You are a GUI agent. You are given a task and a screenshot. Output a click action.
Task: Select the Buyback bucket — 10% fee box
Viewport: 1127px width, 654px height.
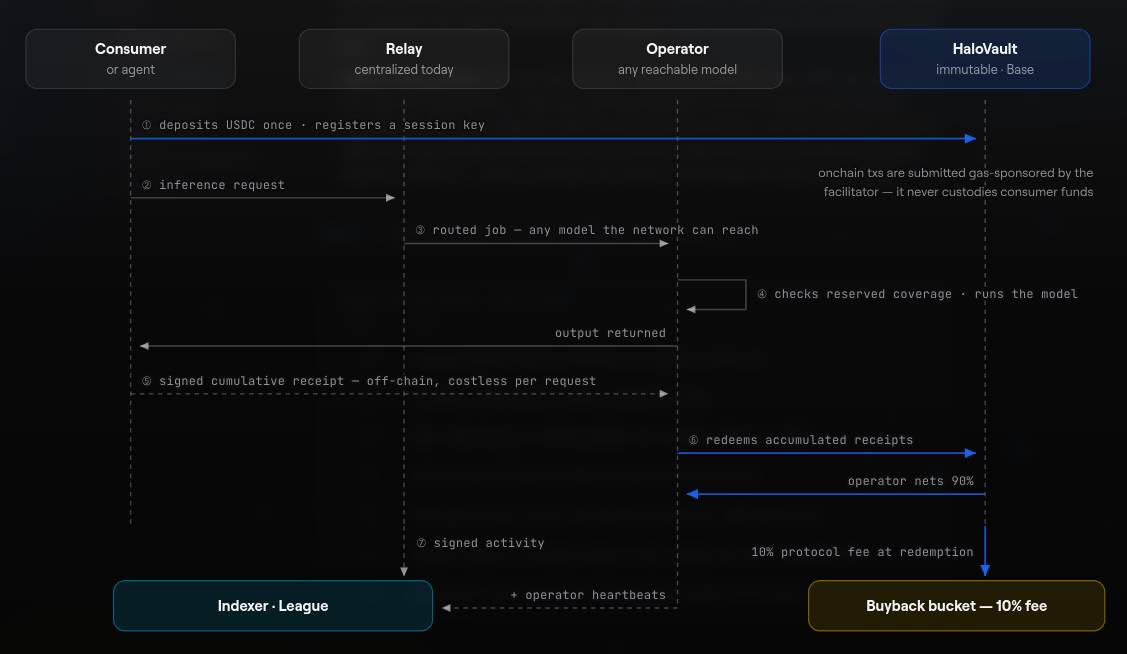(956, 606)
